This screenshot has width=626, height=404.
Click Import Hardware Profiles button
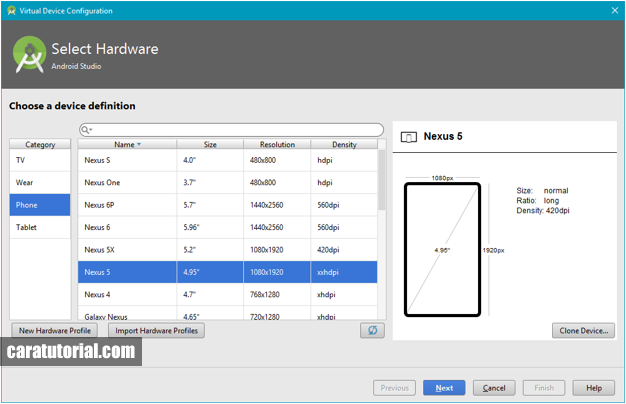coord(156,331)
